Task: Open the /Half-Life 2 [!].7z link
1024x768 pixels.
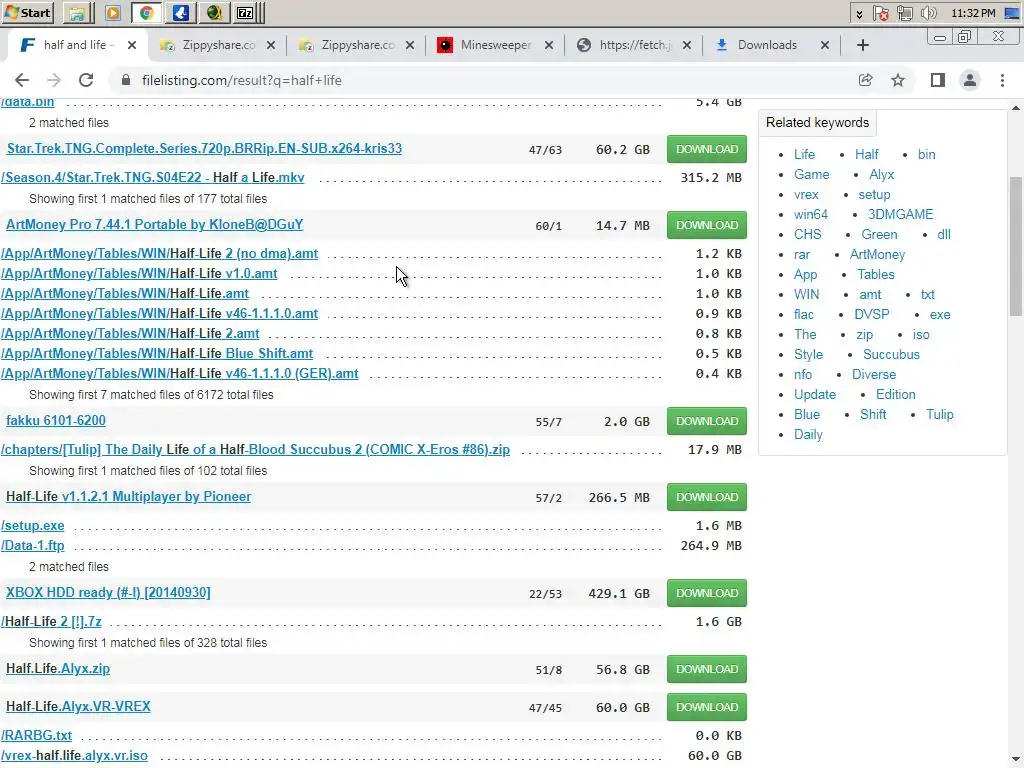Action: point(51,621)
